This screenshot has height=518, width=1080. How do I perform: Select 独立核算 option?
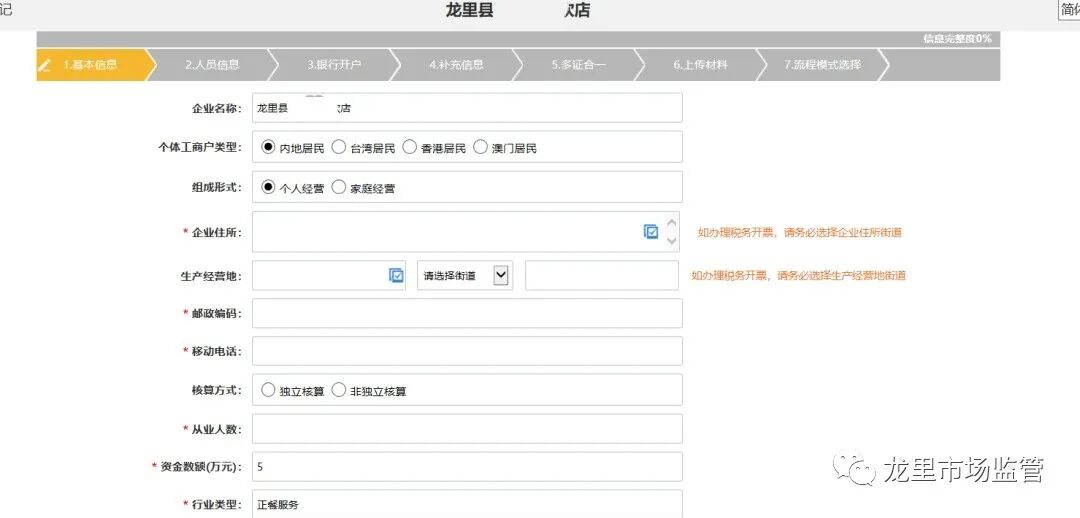[268, 390]
